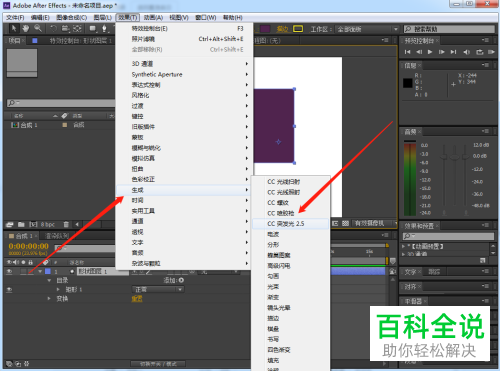The image size is (500, 371).
Task: Click the search help input field
Action: (449, 29)
